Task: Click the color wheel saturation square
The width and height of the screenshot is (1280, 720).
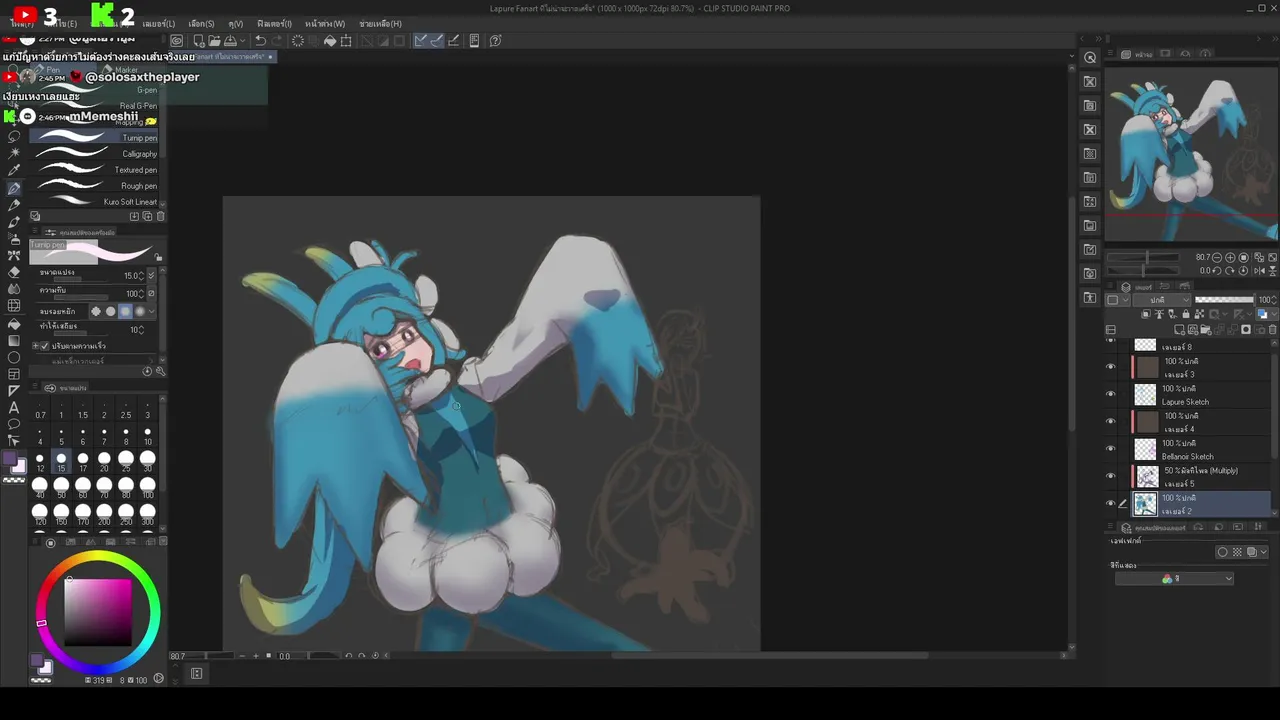Action: tap(98, 612)
